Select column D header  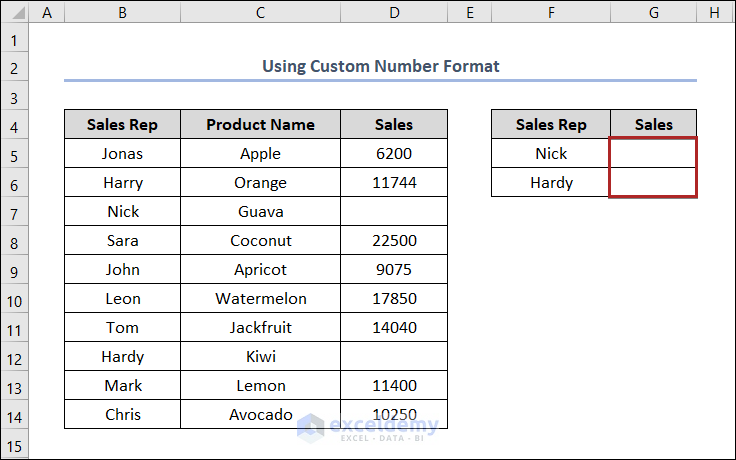[x=394, y=13]
